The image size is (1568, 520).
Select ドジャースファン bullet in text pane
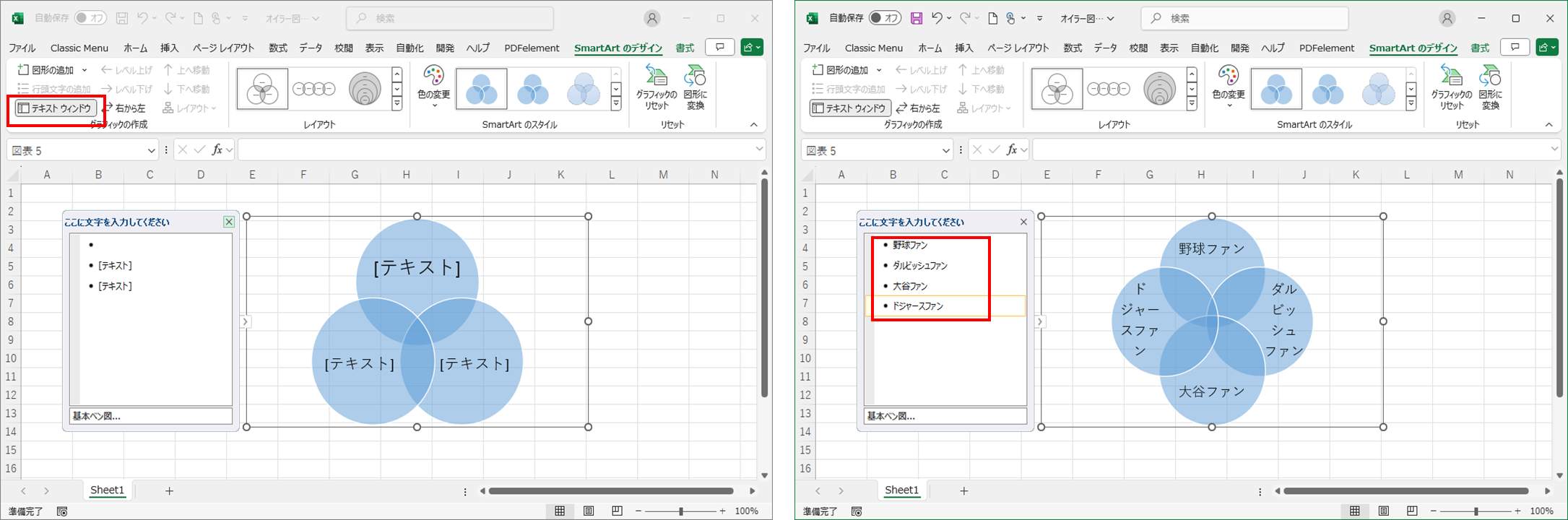point(918,306)
